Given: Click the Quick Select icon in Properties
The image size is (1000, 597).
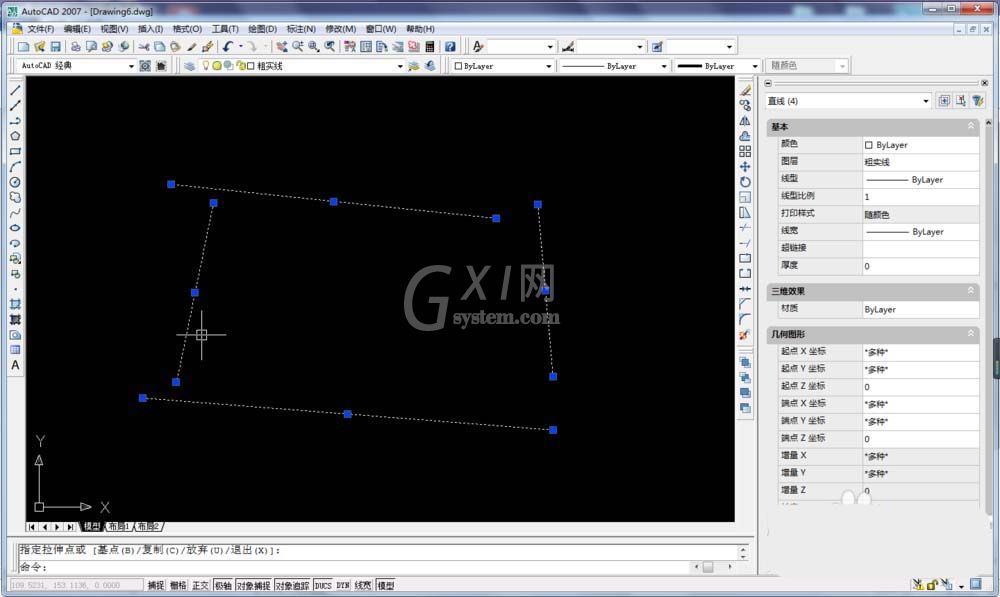Looking at the screenshot, I should pos(978,101).
